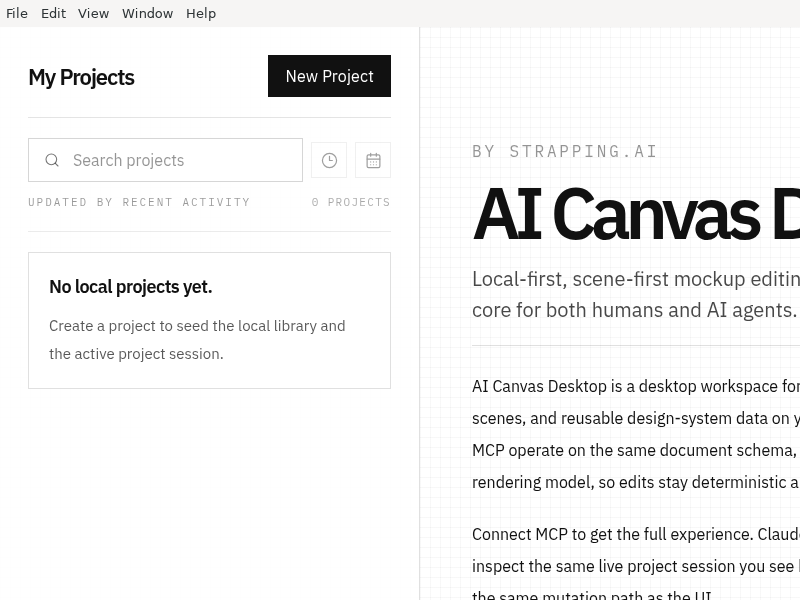Screen dimensions: 800x600
Task: Focus the Search projects field
Action: tap(165, 160)
